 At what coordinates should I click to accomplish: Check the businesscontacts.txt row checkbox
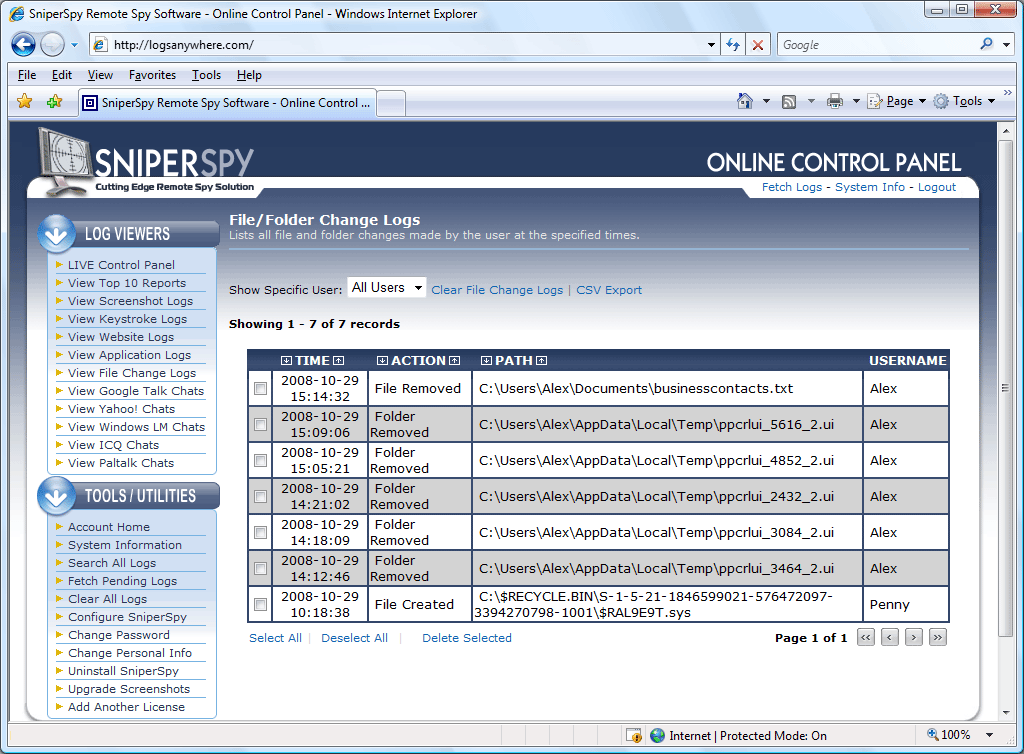(x=261, y=388)
